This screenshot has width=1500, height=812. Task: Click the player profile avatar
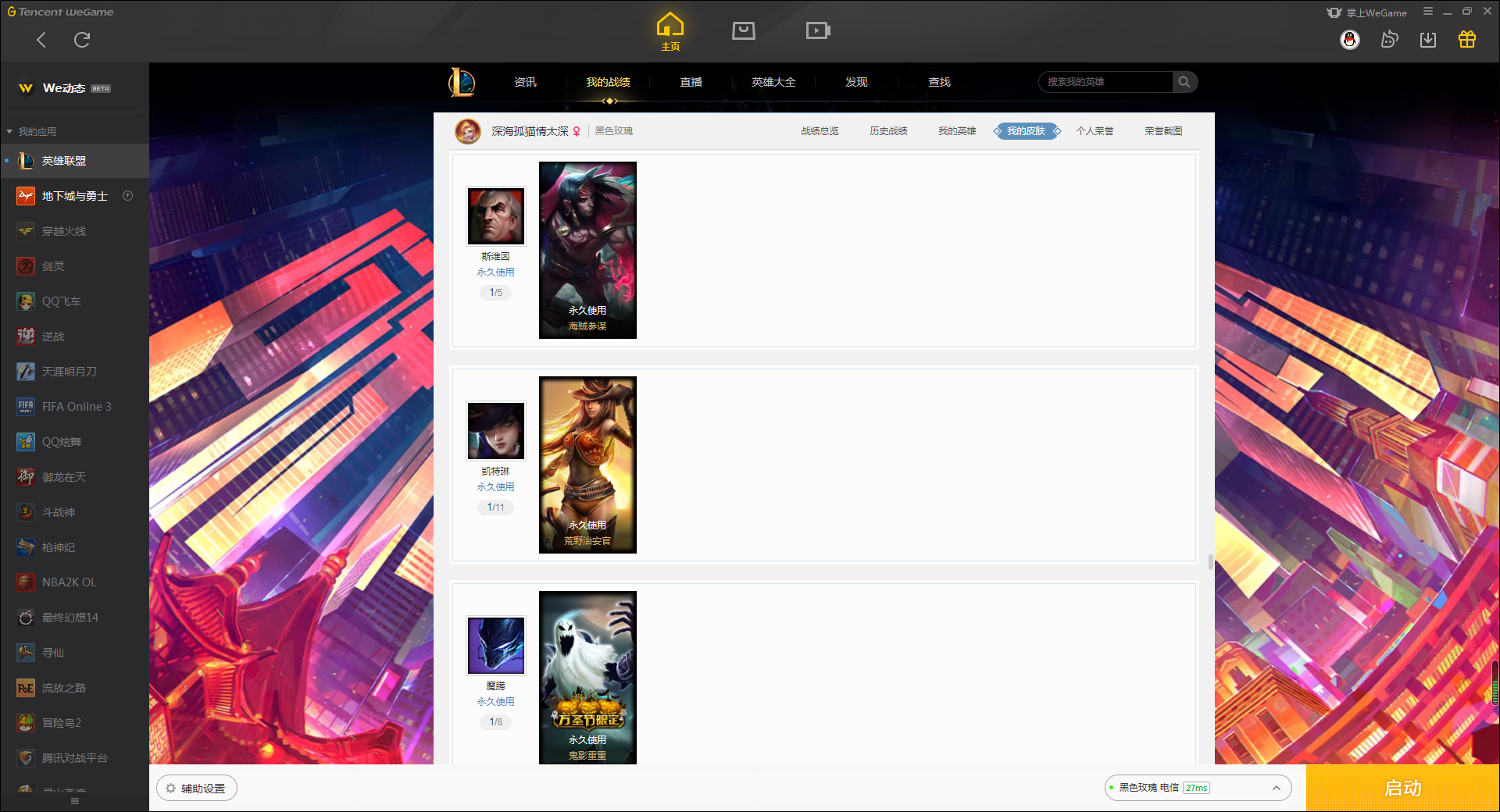point(468,131)
